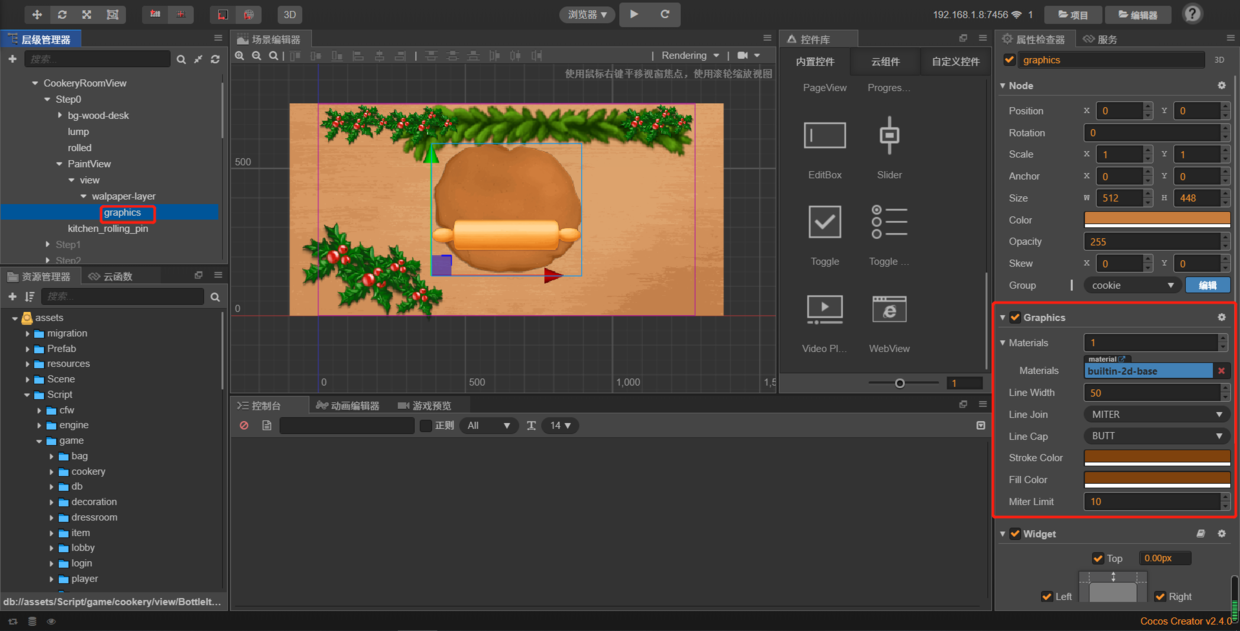The width and height of the screenshot is (1240, 631).
Task: Expand the Prefab folder in assets
Action: click(27, 349)
